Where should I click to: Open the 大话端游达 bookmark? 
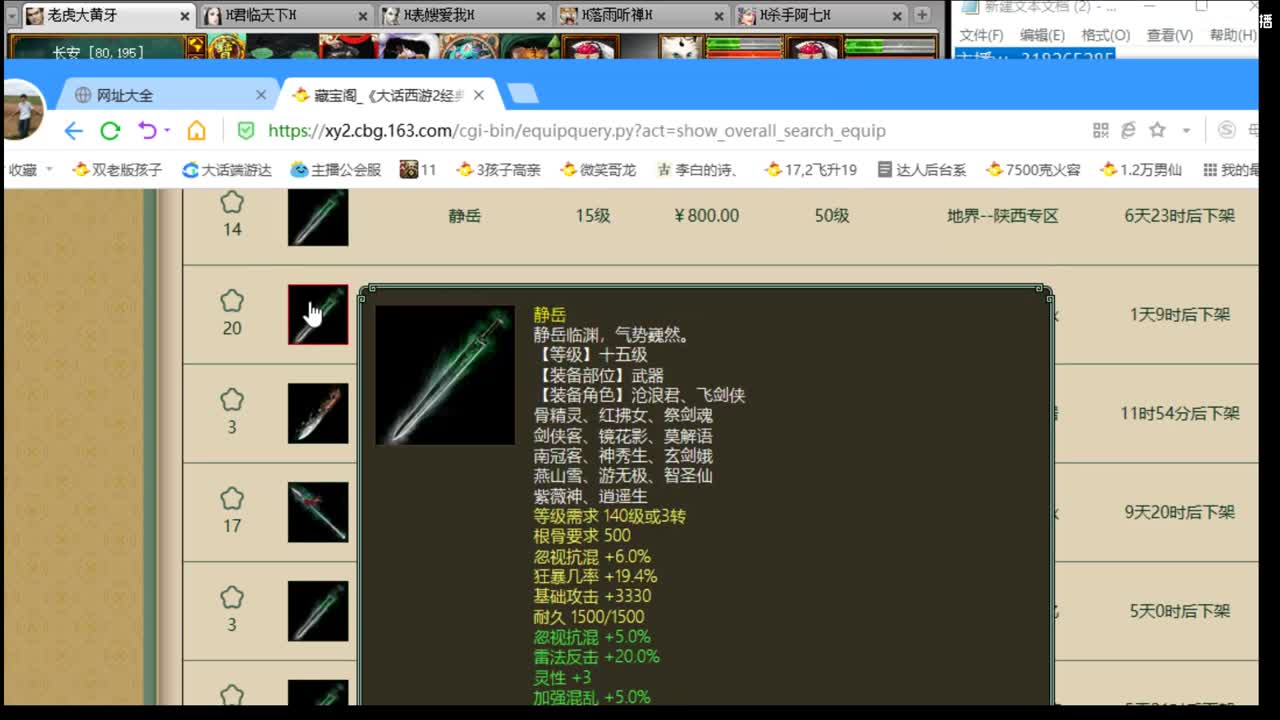(227, 170)
